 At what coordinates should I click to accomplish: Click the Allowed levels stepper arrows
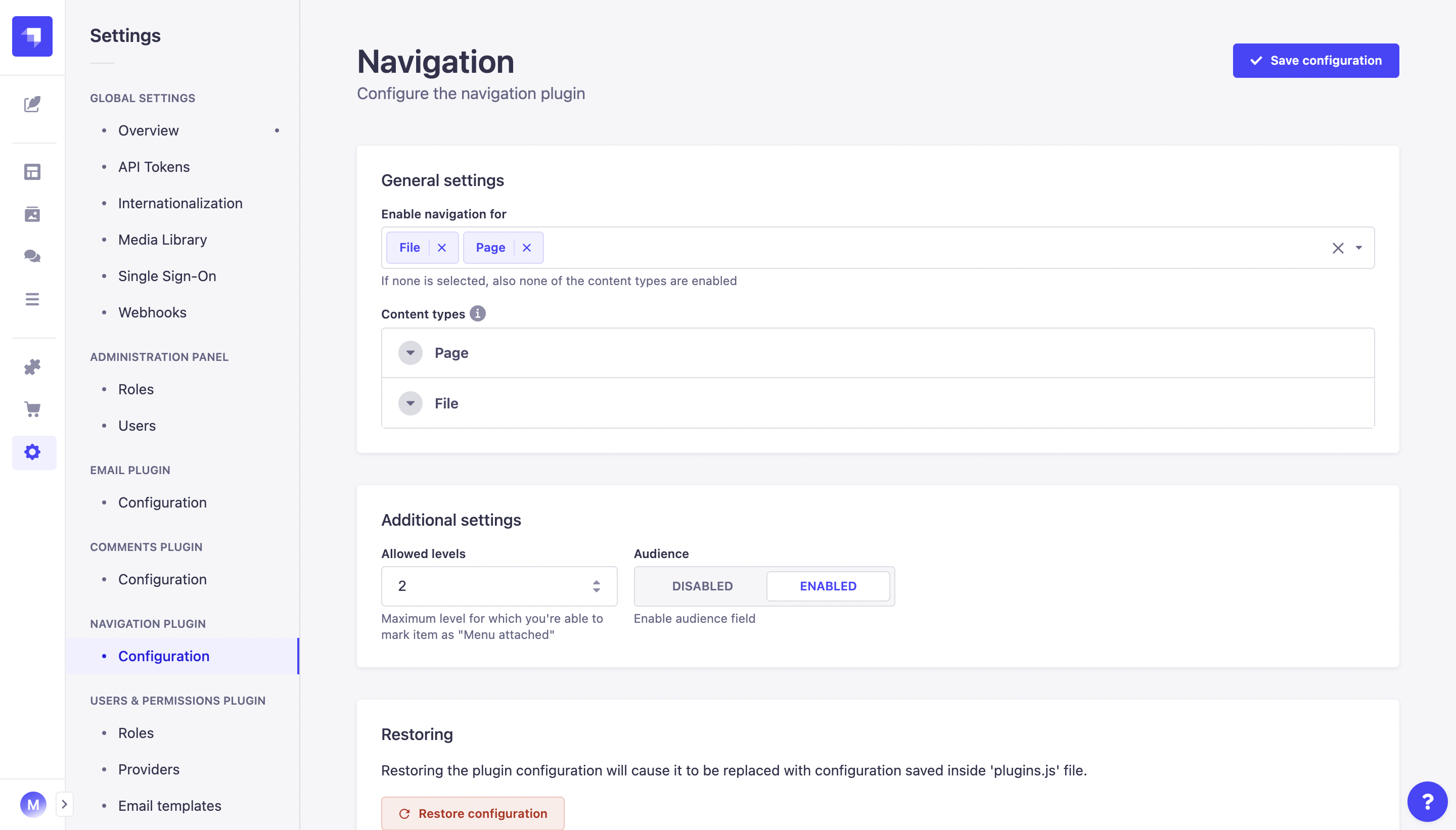coord(597,586)
